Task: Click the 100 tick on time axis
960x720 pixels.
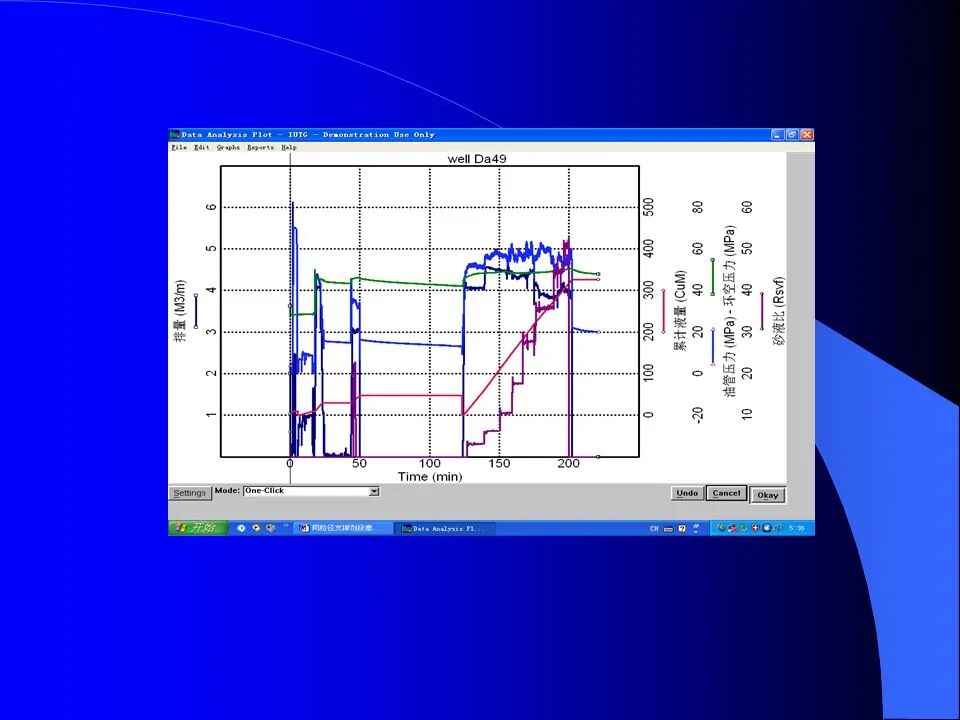Action: pyautogui.click(x=430, y=463)
